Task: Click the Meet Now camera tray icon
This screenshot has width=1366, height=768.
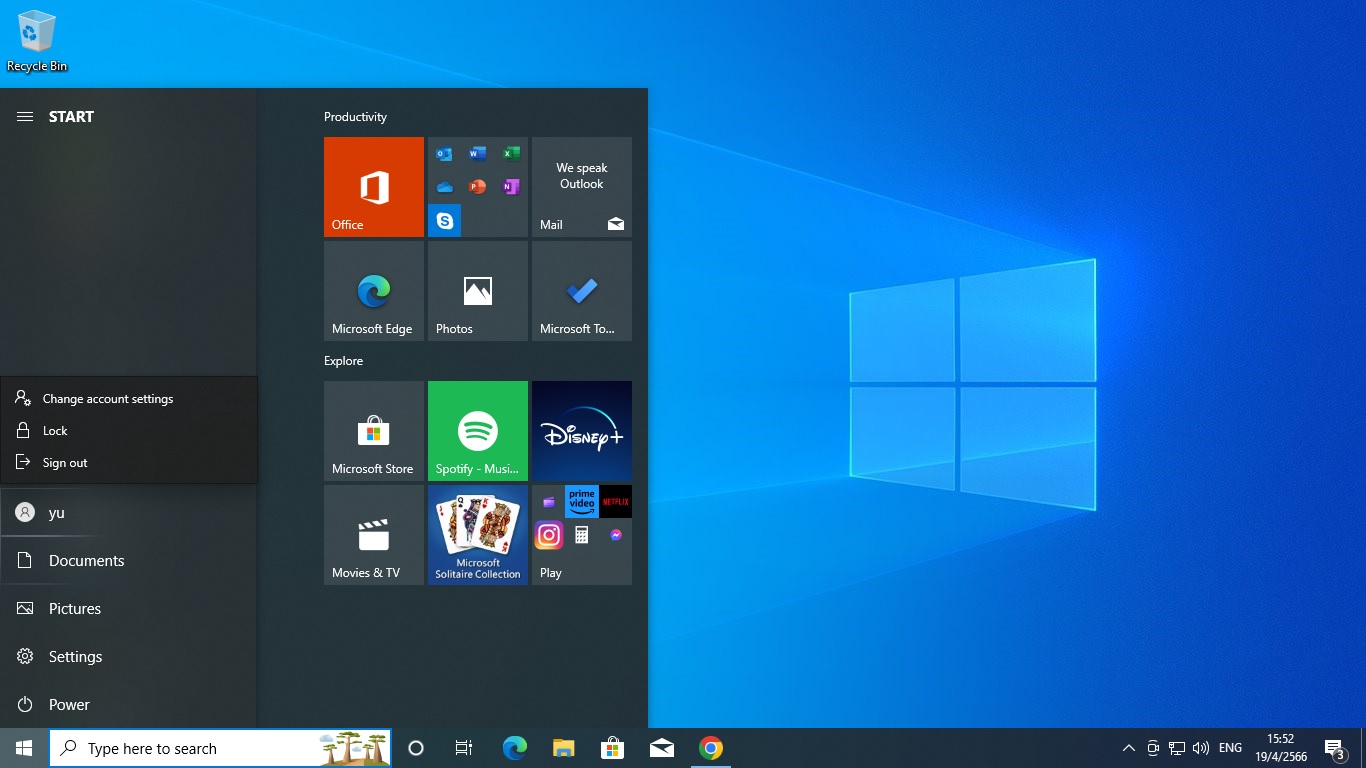Action: (x=1153, y=748)
